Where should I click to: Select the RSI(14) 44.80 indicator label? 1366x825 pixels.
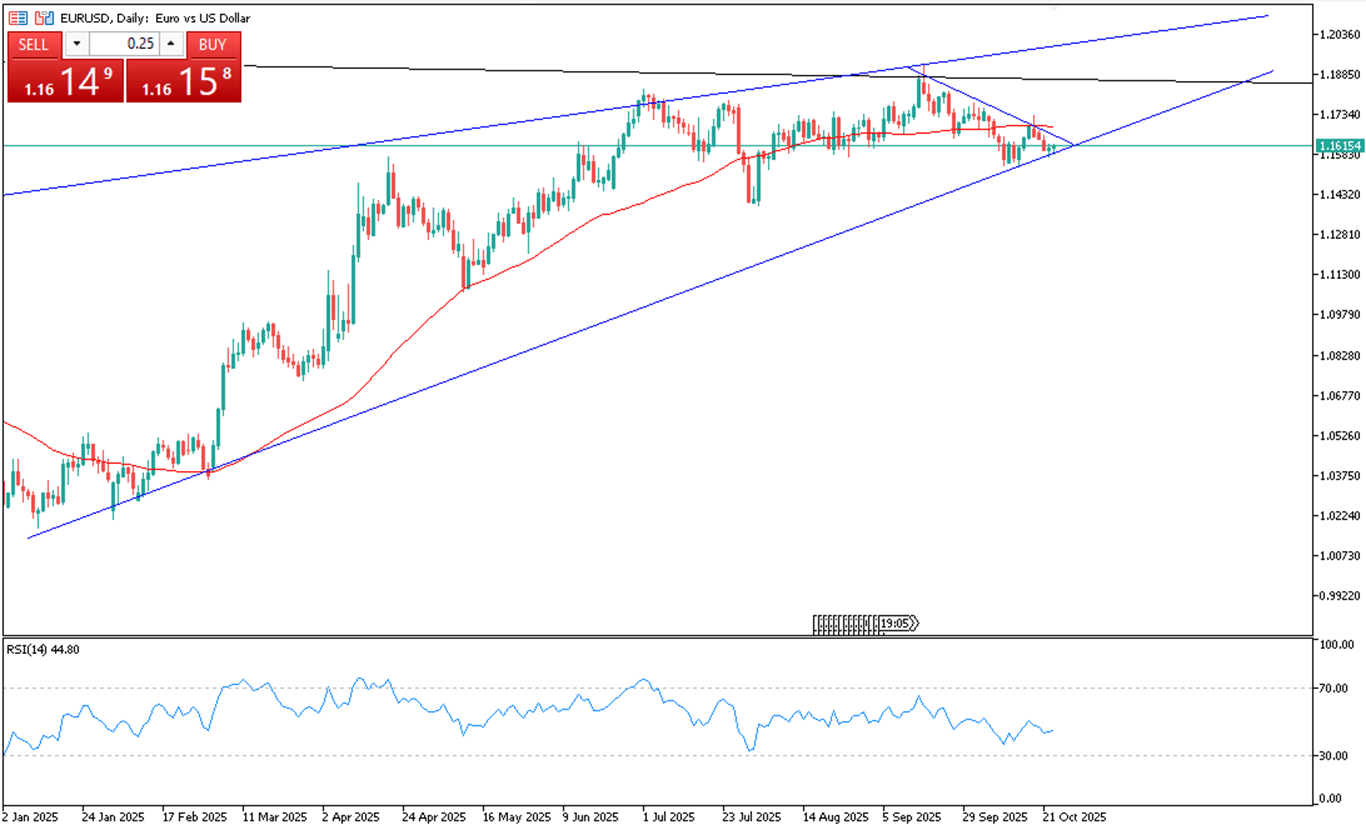coord(43,650)
